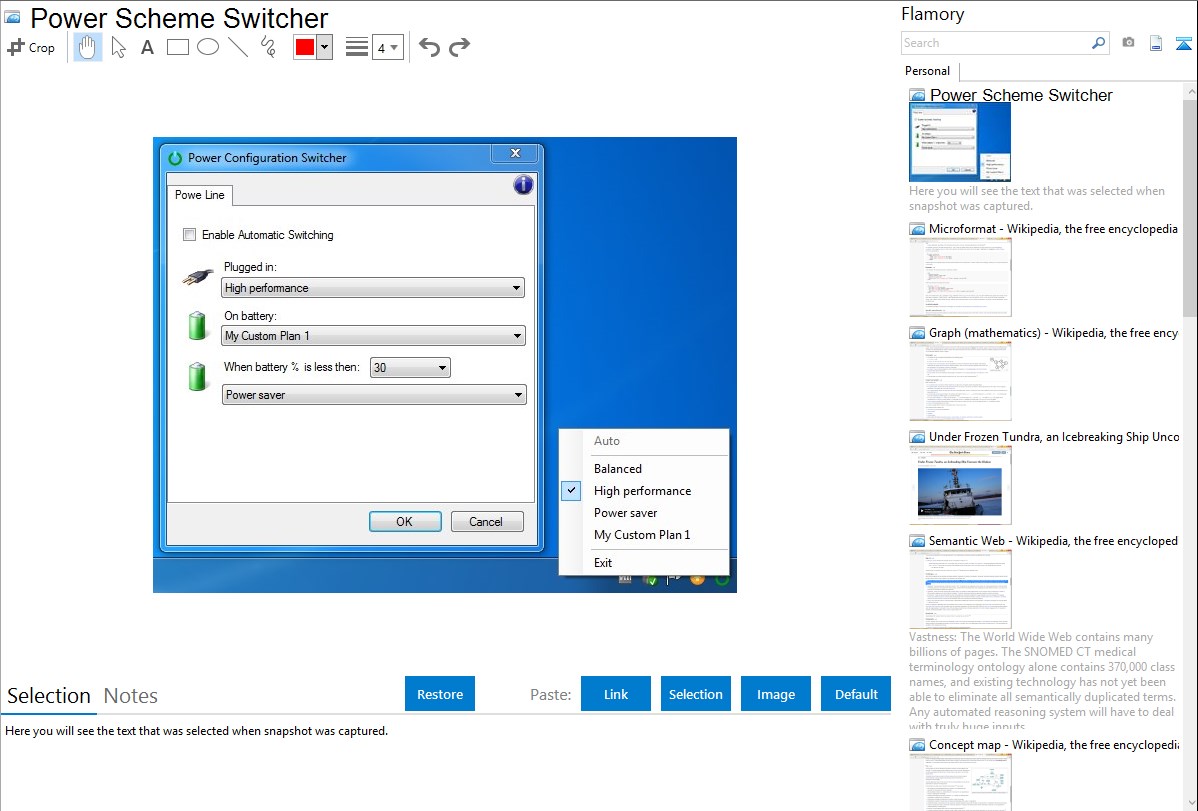Click OK in Power Configuration Switcher
This screenshot has width=1198, height=811.
click(405, 521)
